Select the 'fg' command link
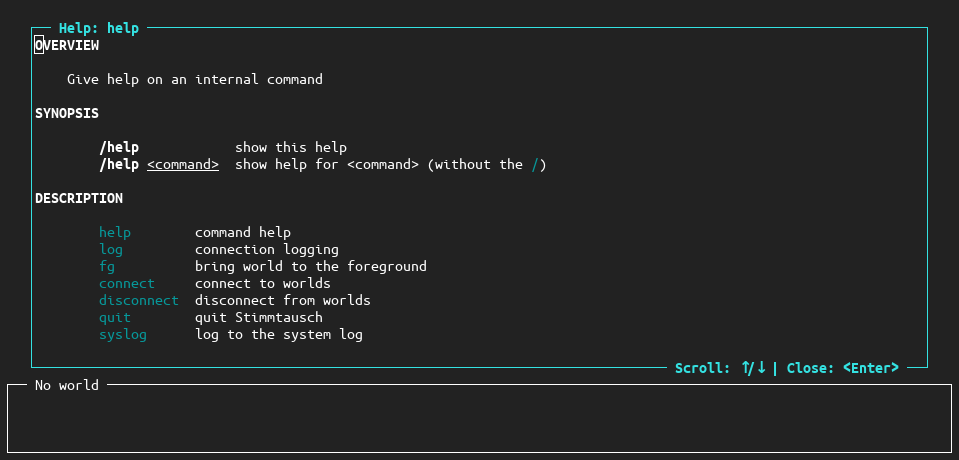The width and height of the screenshot is (959, 460). point(107,267)
